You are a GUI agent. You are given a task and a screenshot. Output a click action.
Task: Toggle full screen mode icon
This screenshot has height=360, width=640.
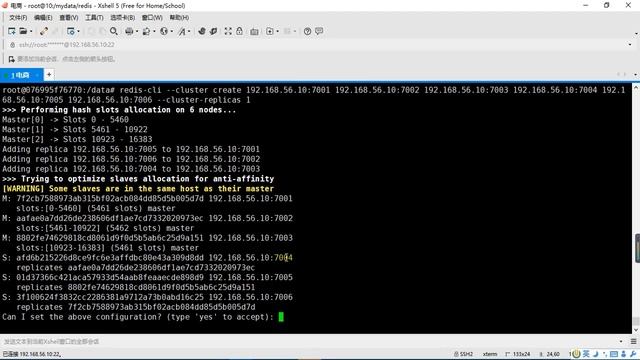pyautogui.click(x=228, y=31)
